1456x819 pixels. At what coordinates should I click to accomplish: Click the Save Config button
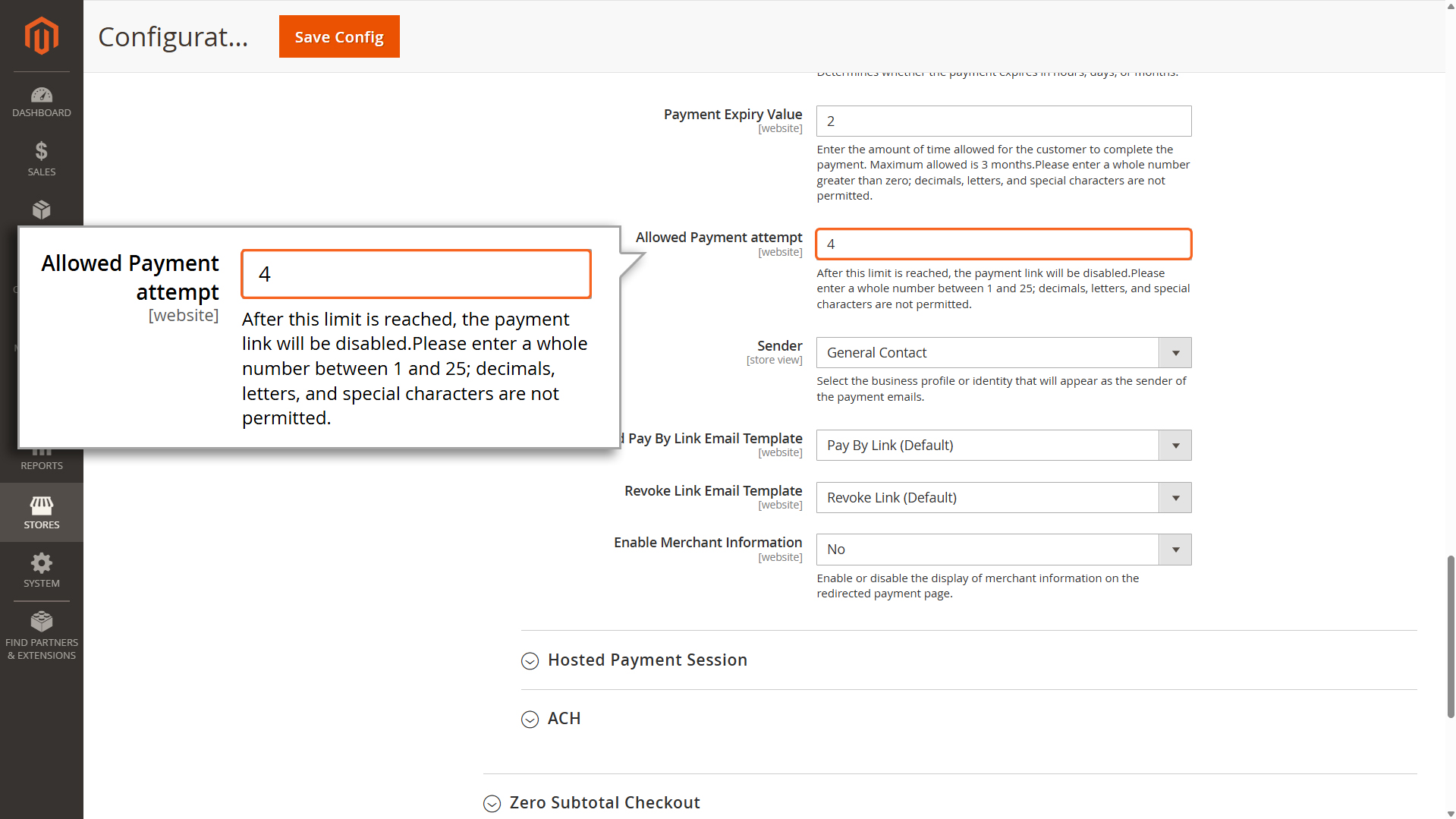[x=339, y=36]
